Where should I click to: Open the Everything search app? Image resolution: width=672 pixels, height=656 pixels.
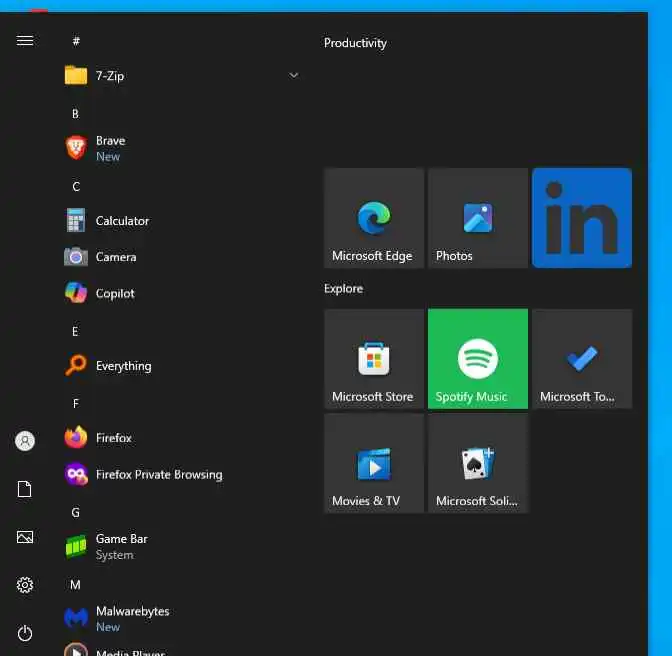(182, 365)
